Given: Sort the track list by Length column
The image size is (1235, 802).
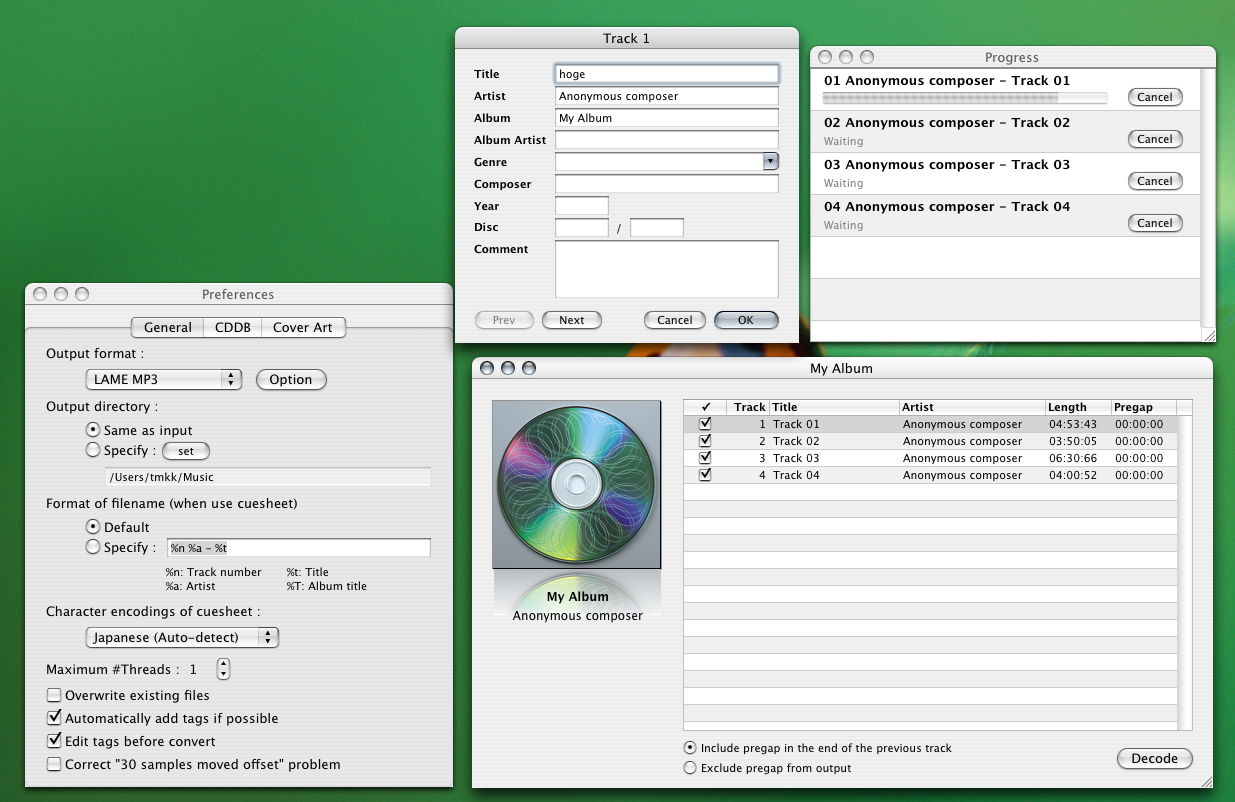Looking at the screenshot, I should point(1077,407).
